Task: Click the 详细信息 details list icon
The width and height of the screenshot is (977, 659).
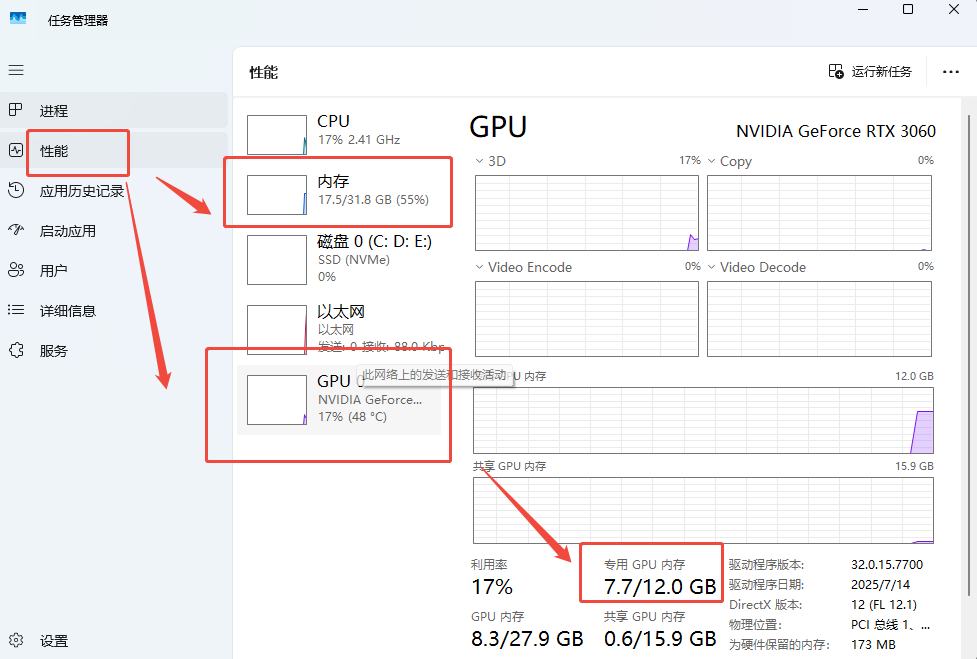Action: pyautogui.click(x=16, y=311)
